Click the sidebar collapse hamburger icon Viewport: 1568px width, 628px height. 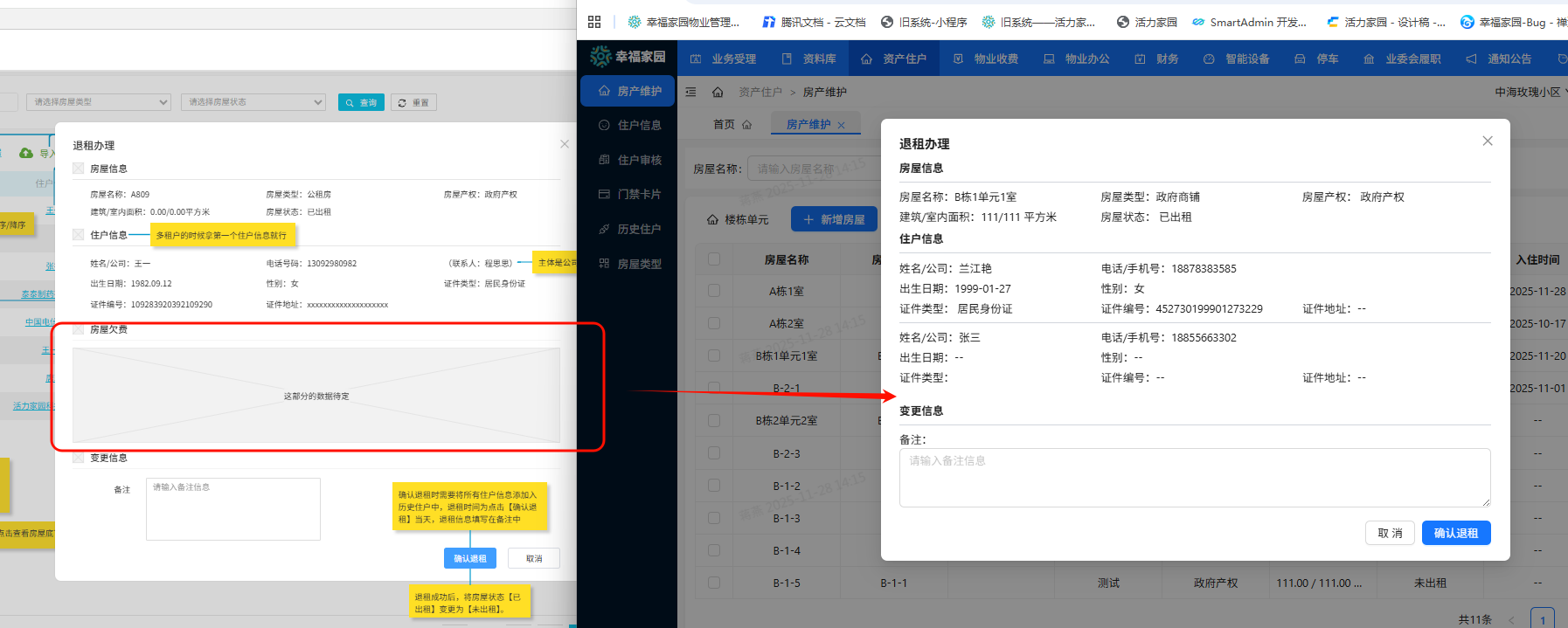(x=690, y=92)
